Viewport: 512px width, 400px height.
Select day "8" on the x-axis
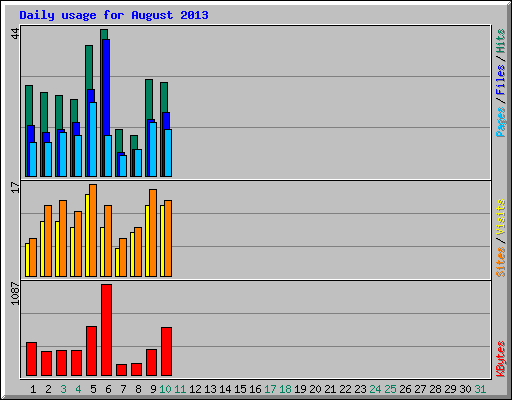[138, 389]
